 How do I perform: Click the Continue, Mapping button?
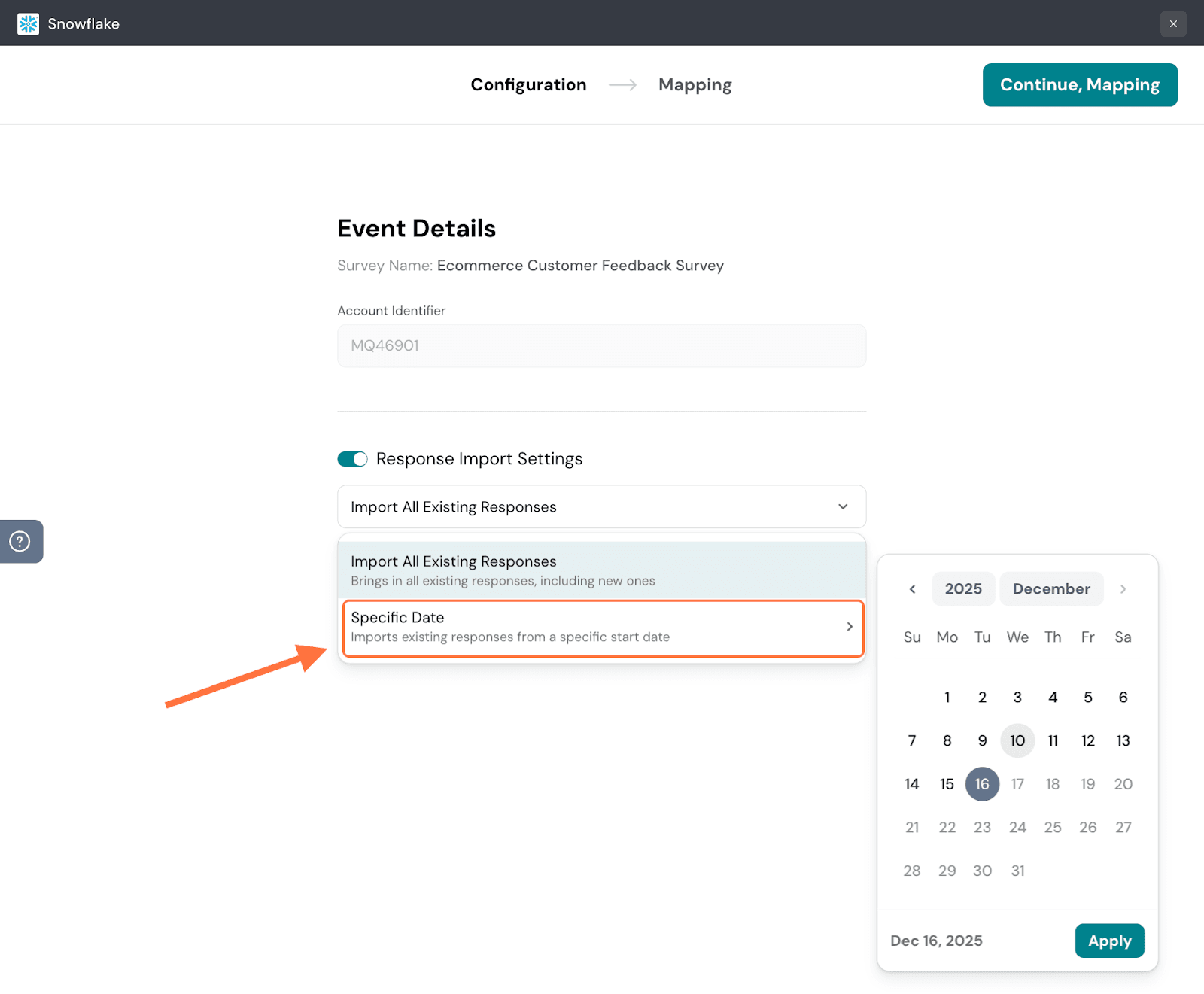pos(1079,85)
